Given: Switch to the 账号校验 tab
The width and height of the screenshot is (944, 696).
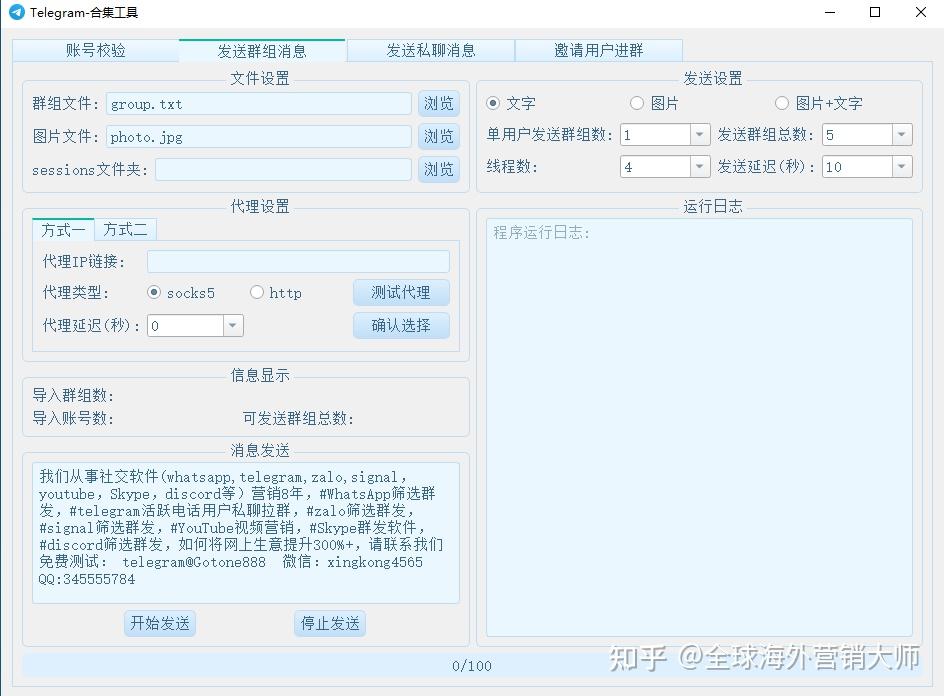Looking at the screenshot, I should click(96, 51).
